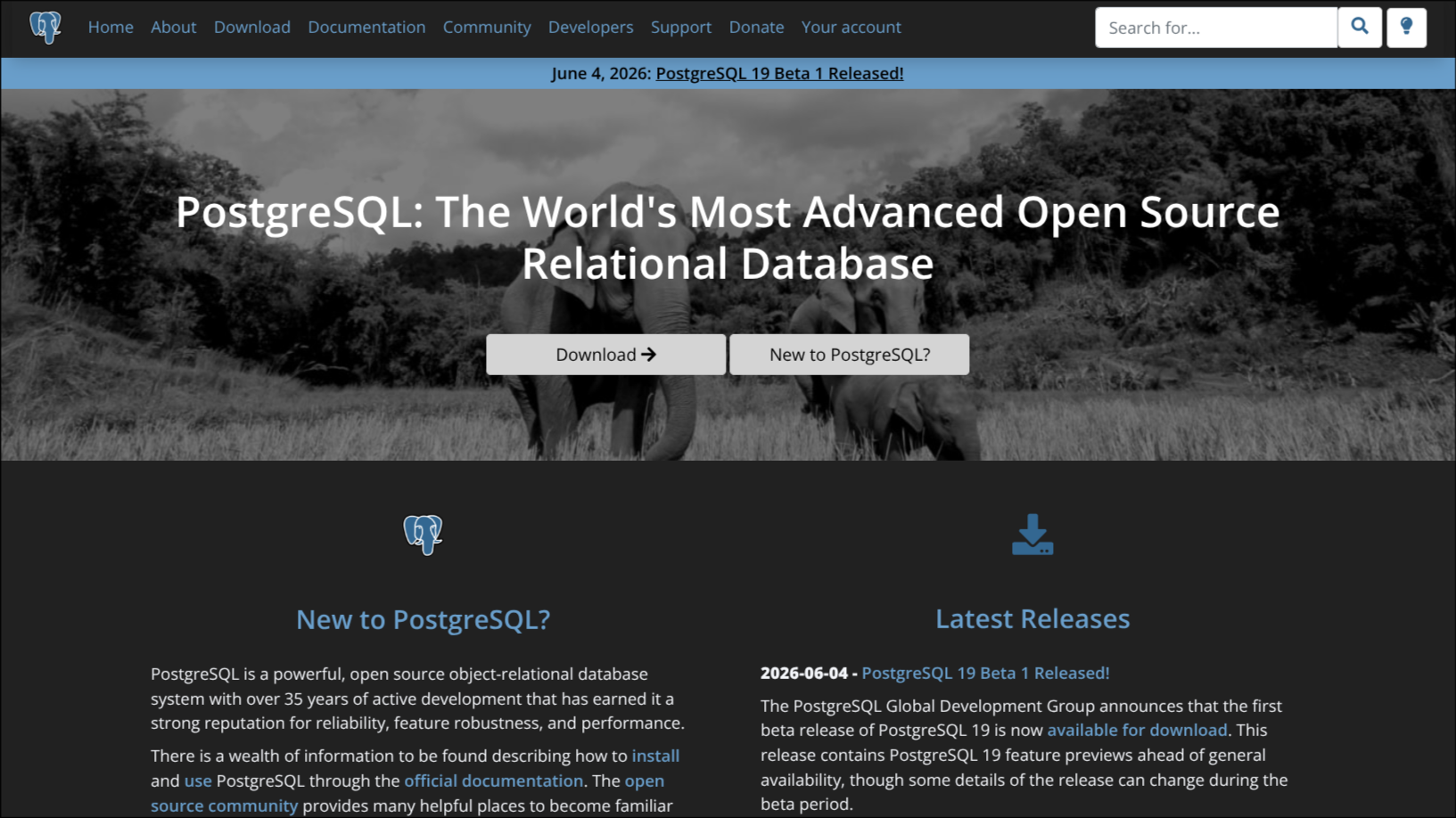Image resolution: width=1456 pixels, height=818 pixels.
Task: Open the Donate navbar link
Action: click(x=756, y=28)
